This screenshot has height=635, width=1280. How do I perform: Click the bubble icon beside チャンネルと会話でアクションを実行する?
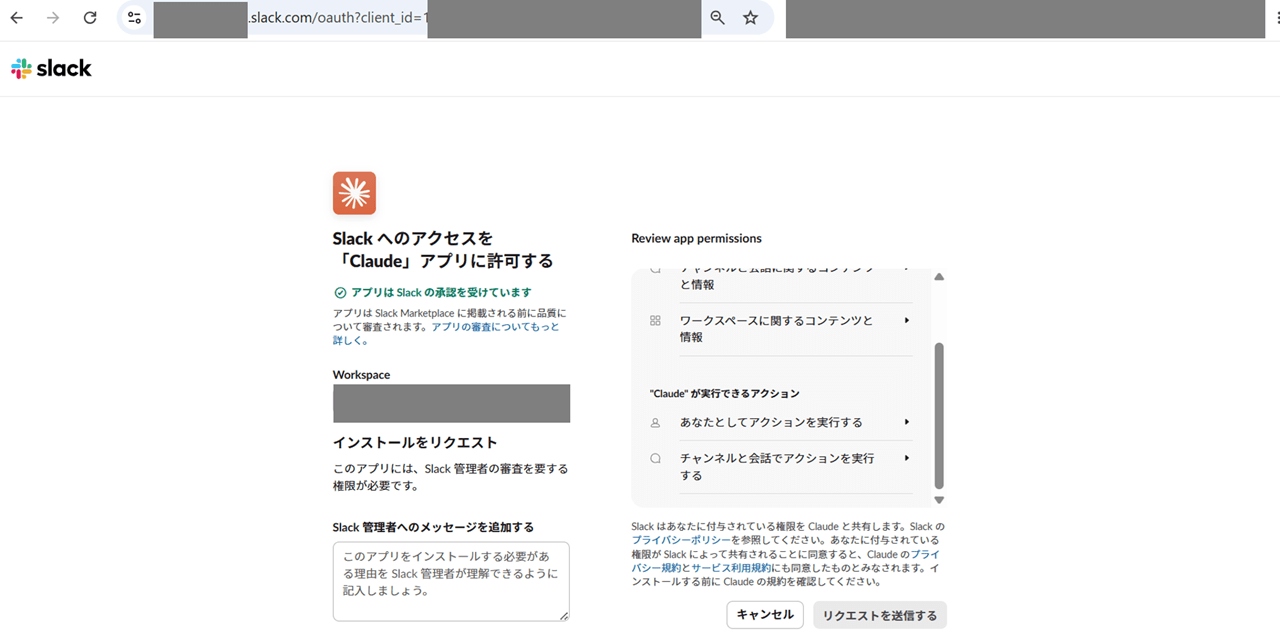pyautogui.click(x=656, y=458)
